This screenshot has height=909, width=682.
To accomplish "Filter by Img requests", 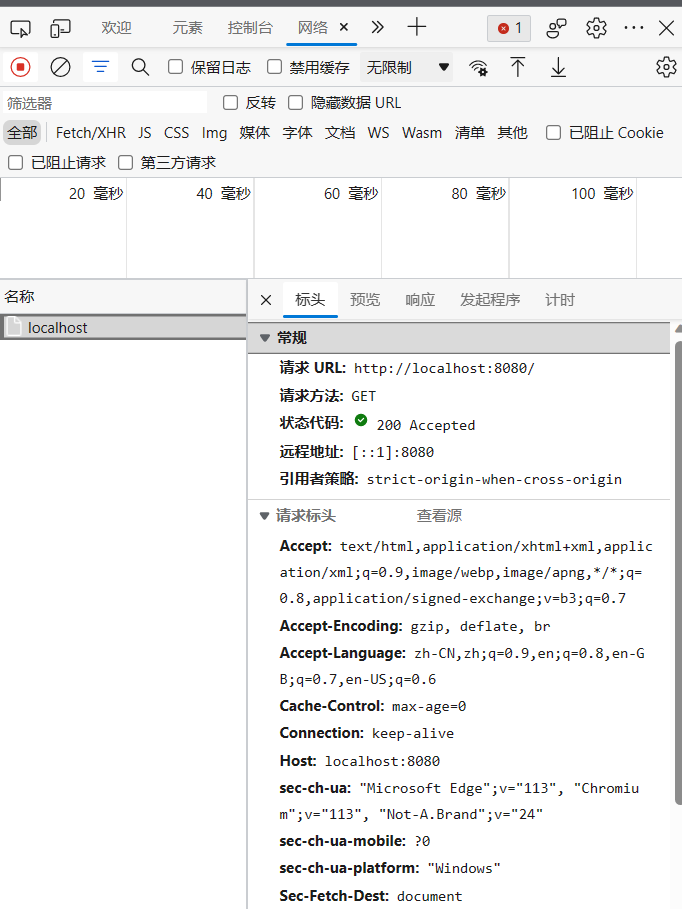I will (x=214, y=133).
